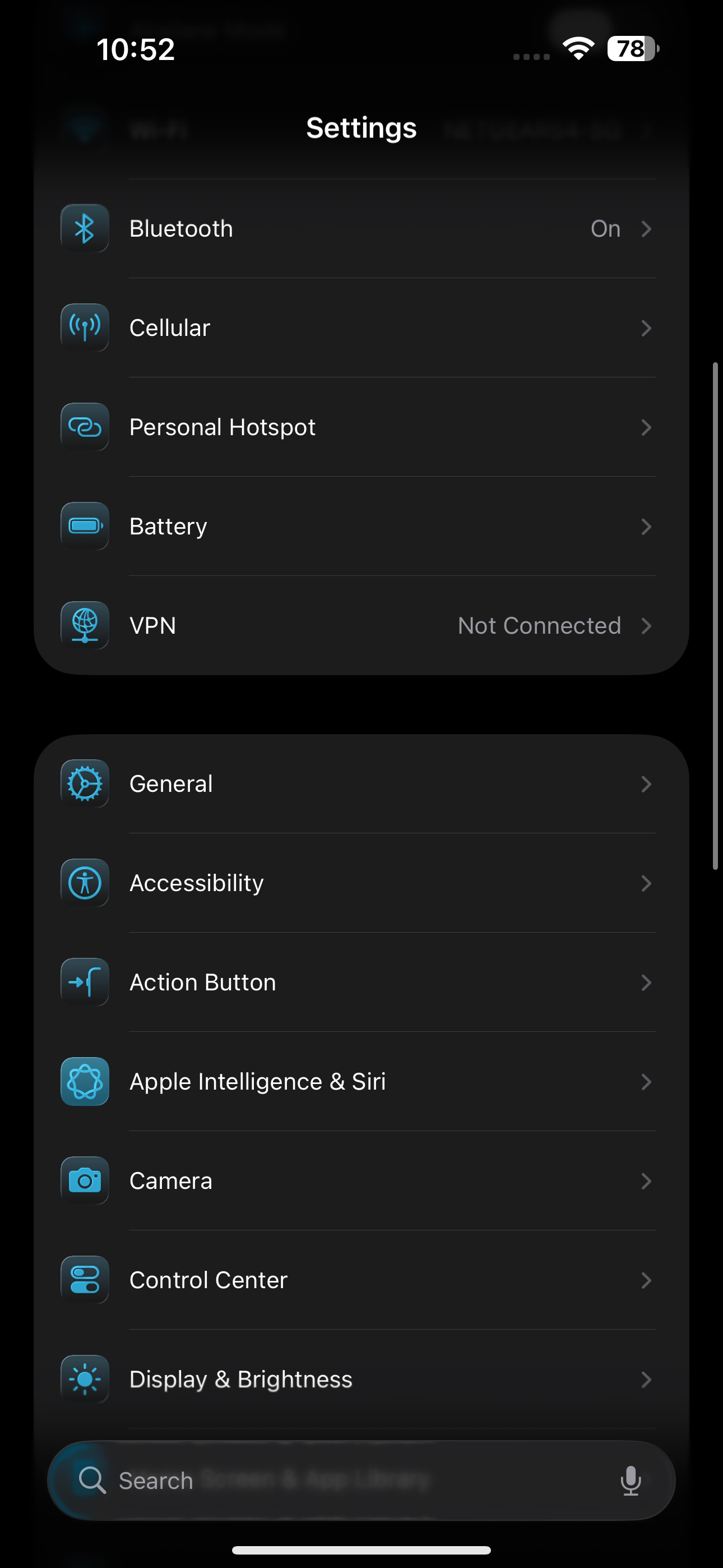Tap the Cellular antenna icon
The image size is (723, 1568).
(85, 328)
